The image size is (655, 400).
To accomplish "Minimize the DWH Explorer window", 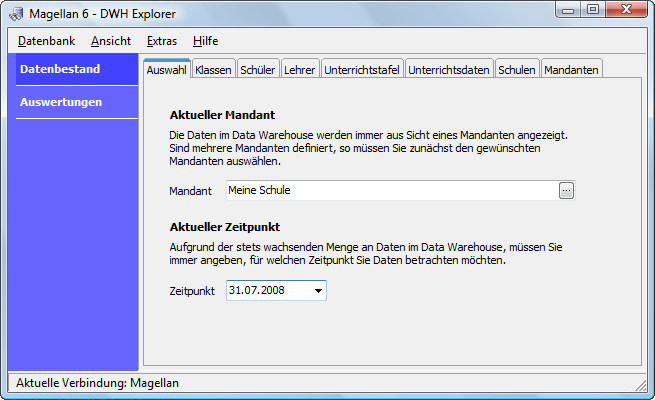I will point(568,10).
